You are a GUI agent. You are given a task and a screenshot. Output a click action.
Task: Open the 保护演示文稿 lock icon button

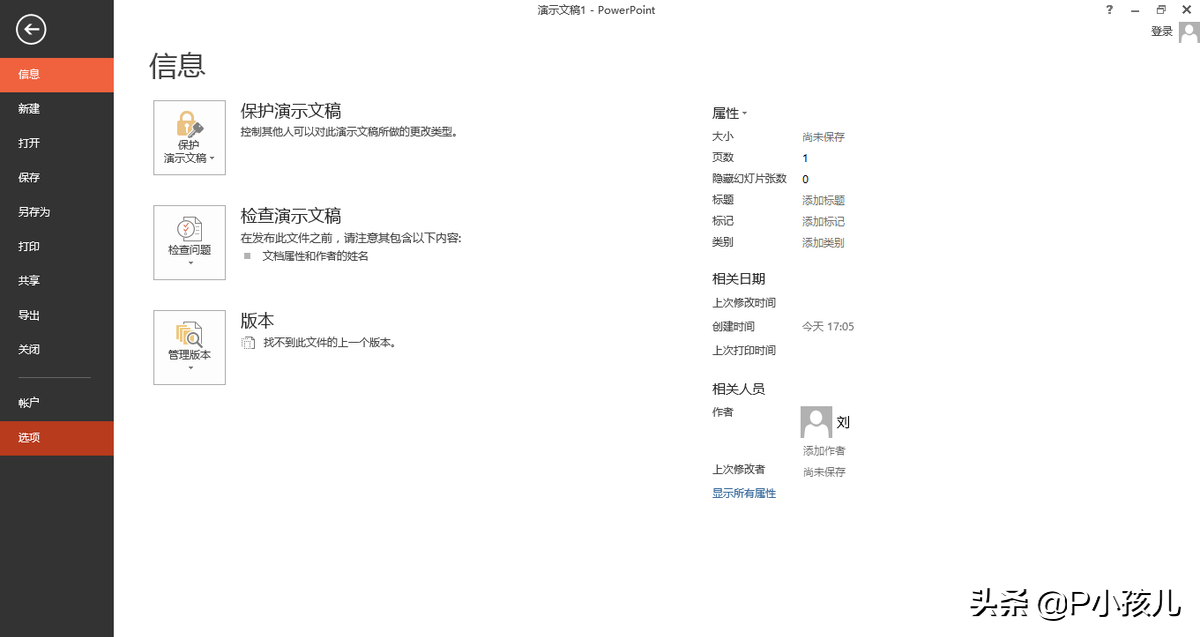coord(189,138)
